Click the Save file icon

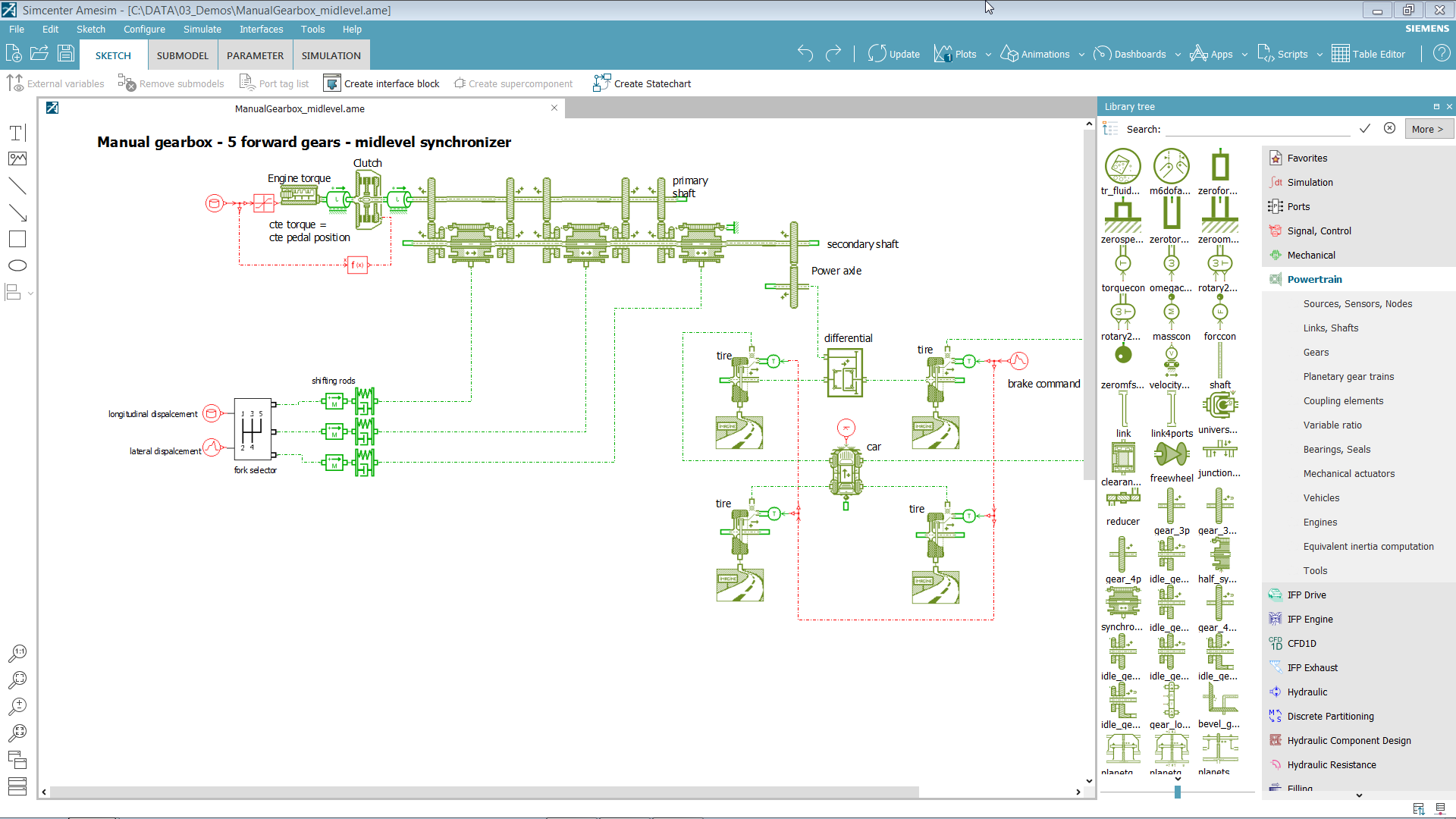tap(66, 53)
